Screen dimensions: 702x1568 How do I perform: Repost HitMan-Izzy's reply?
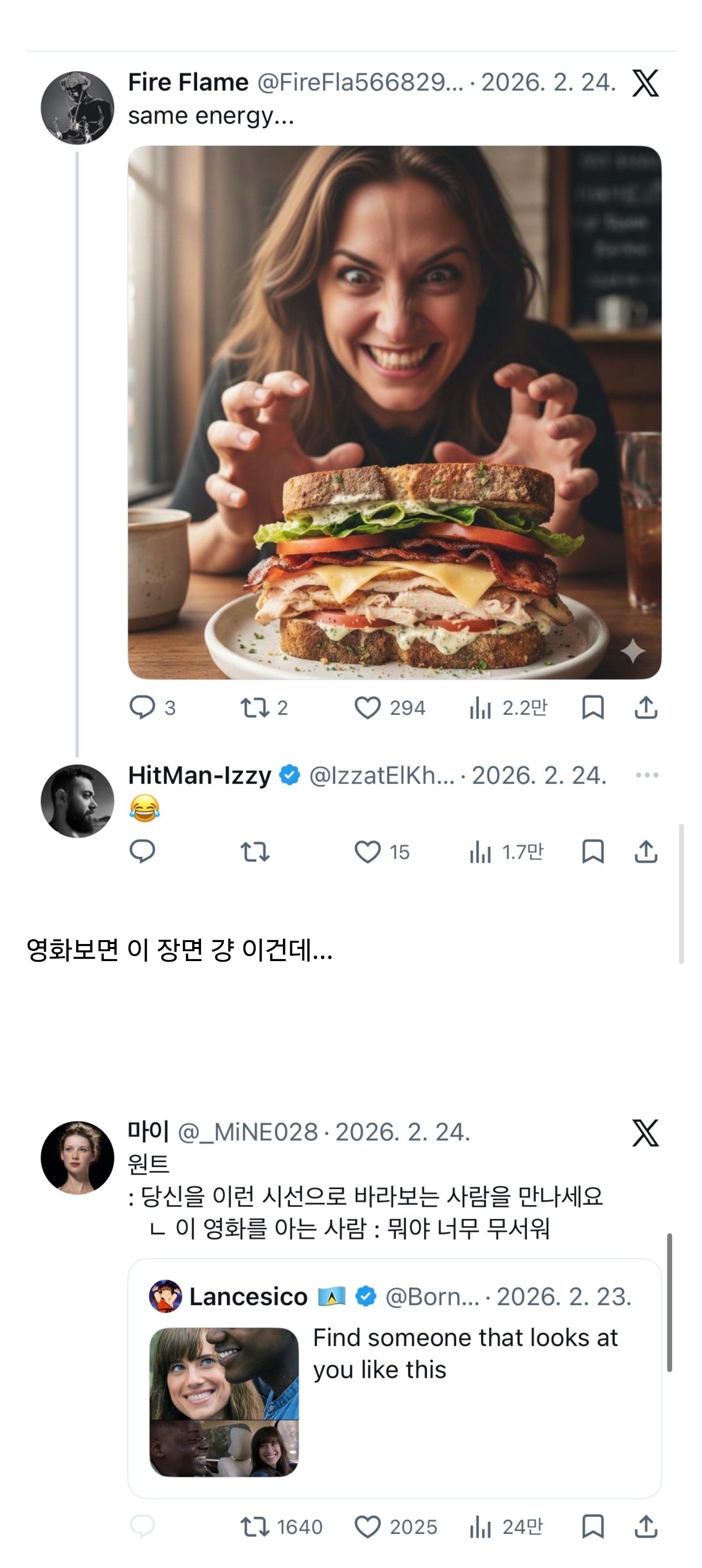255,851
